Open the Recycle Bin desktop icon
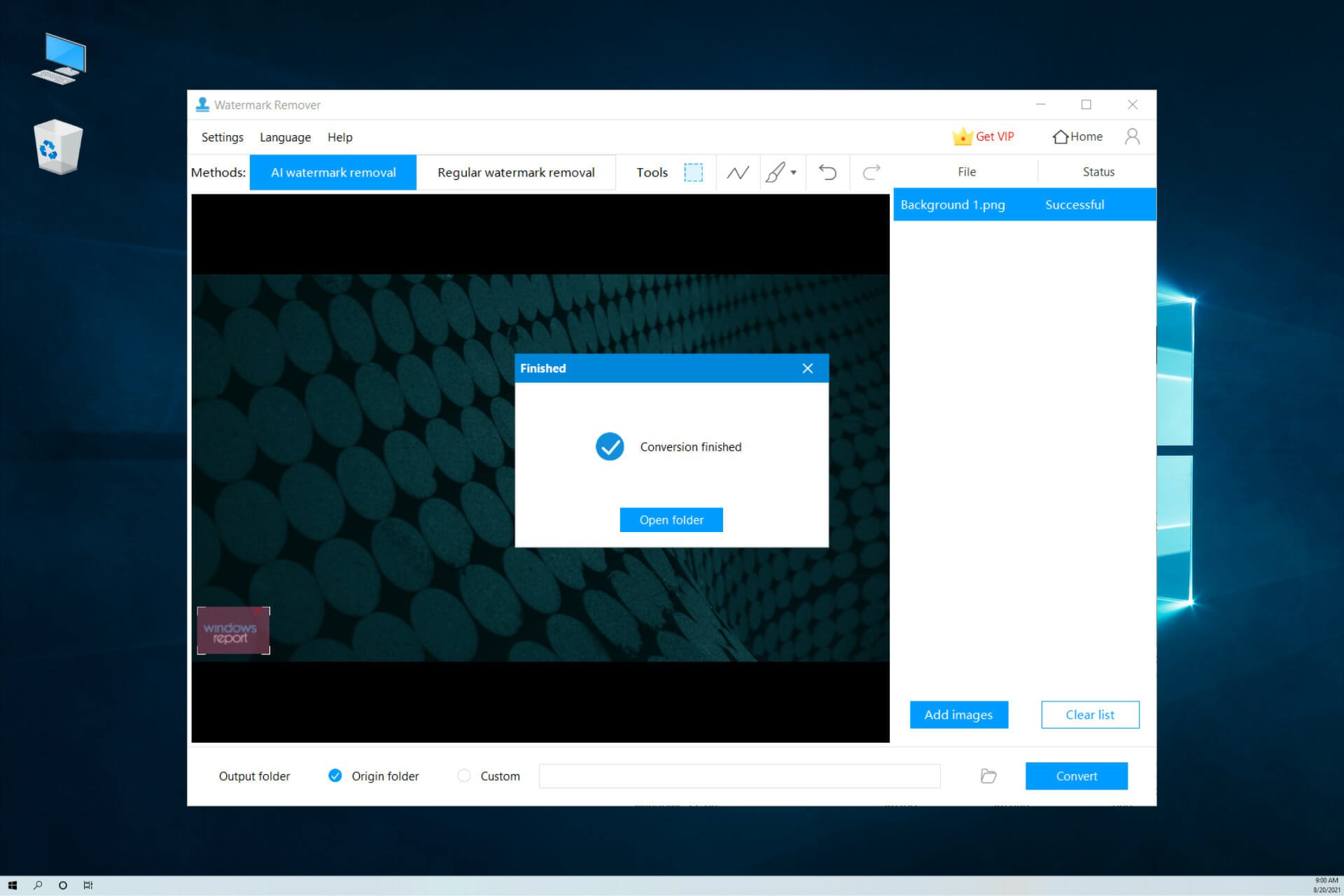The height and width of the screenshot is (896, 1344). click(x=58, y=146)
